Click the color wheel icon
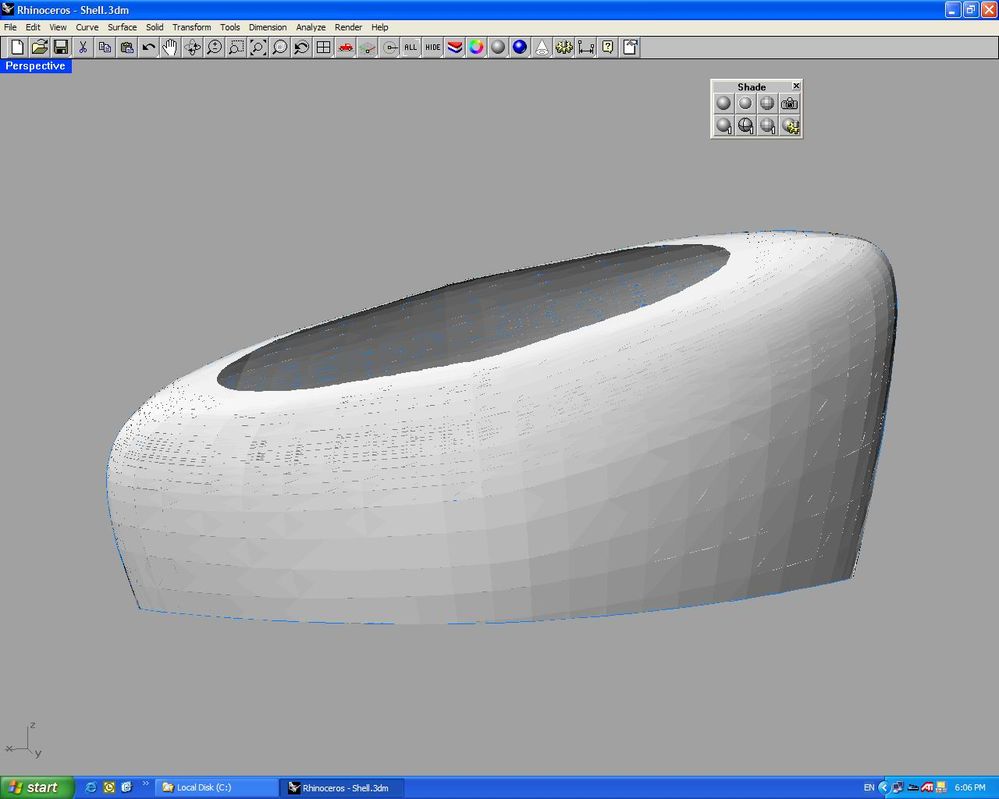This screenshot has width=999, height=799. (476, 47)
